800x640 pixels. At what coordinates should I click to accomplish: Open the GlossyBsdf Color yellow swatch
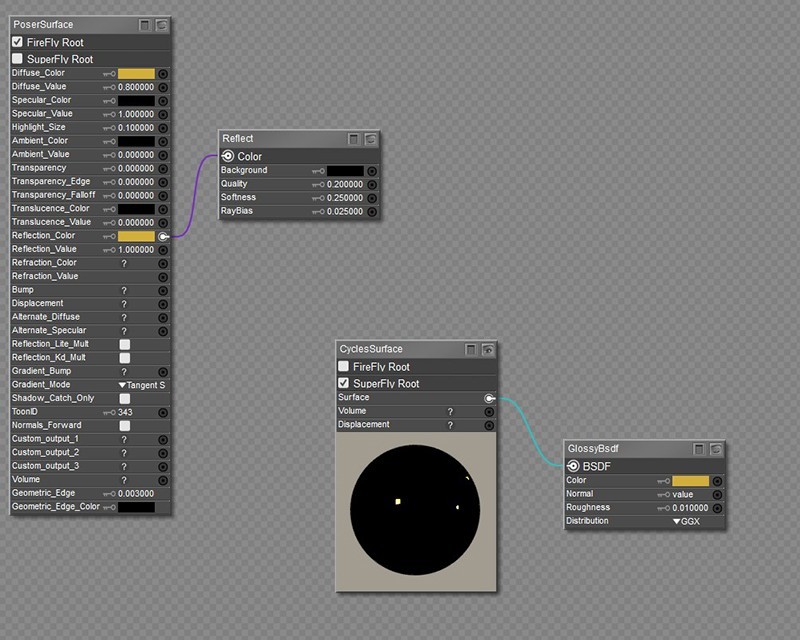[690, 481]
